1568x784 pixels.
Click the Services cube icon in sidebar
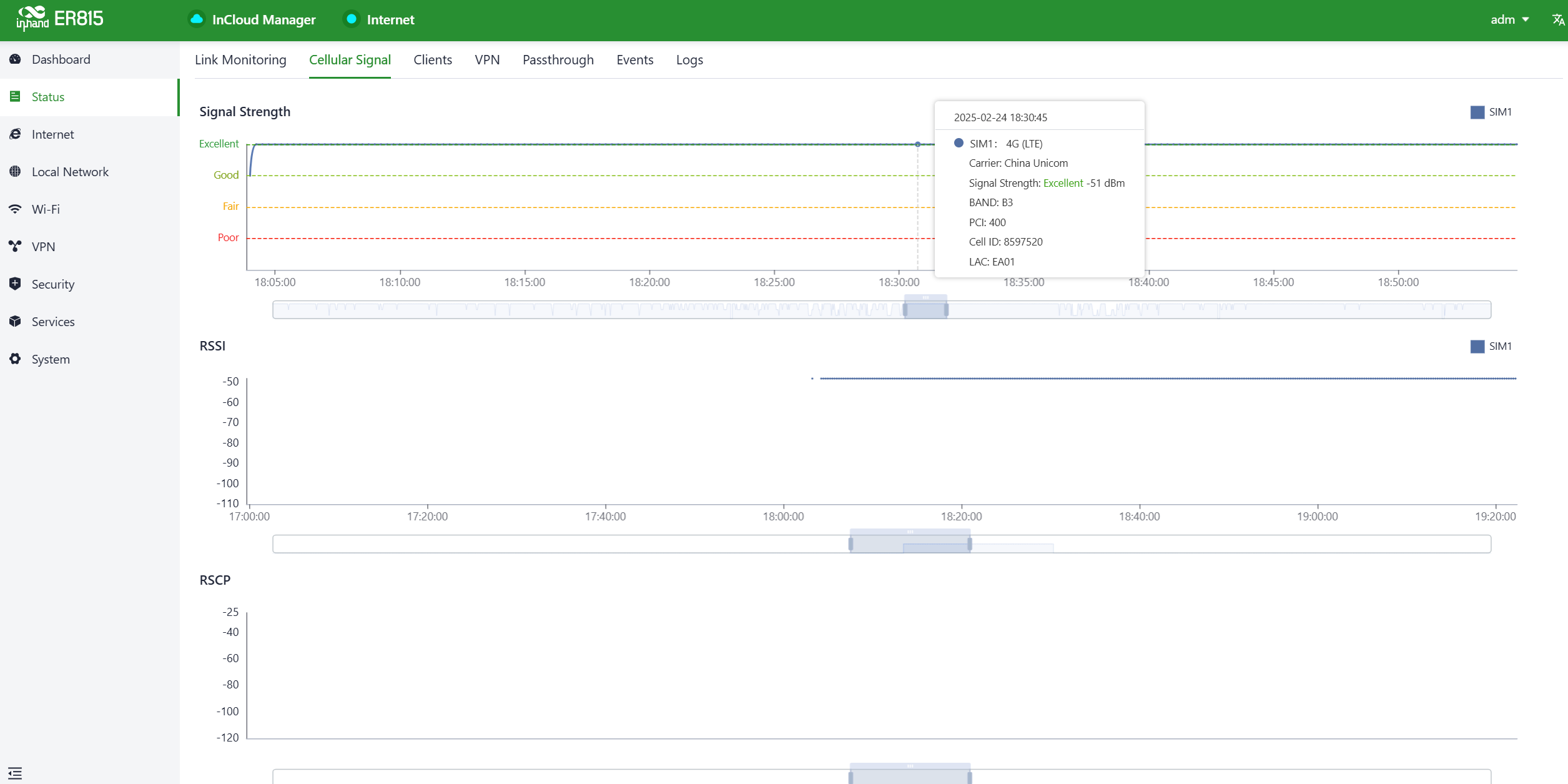pos(16,322)
